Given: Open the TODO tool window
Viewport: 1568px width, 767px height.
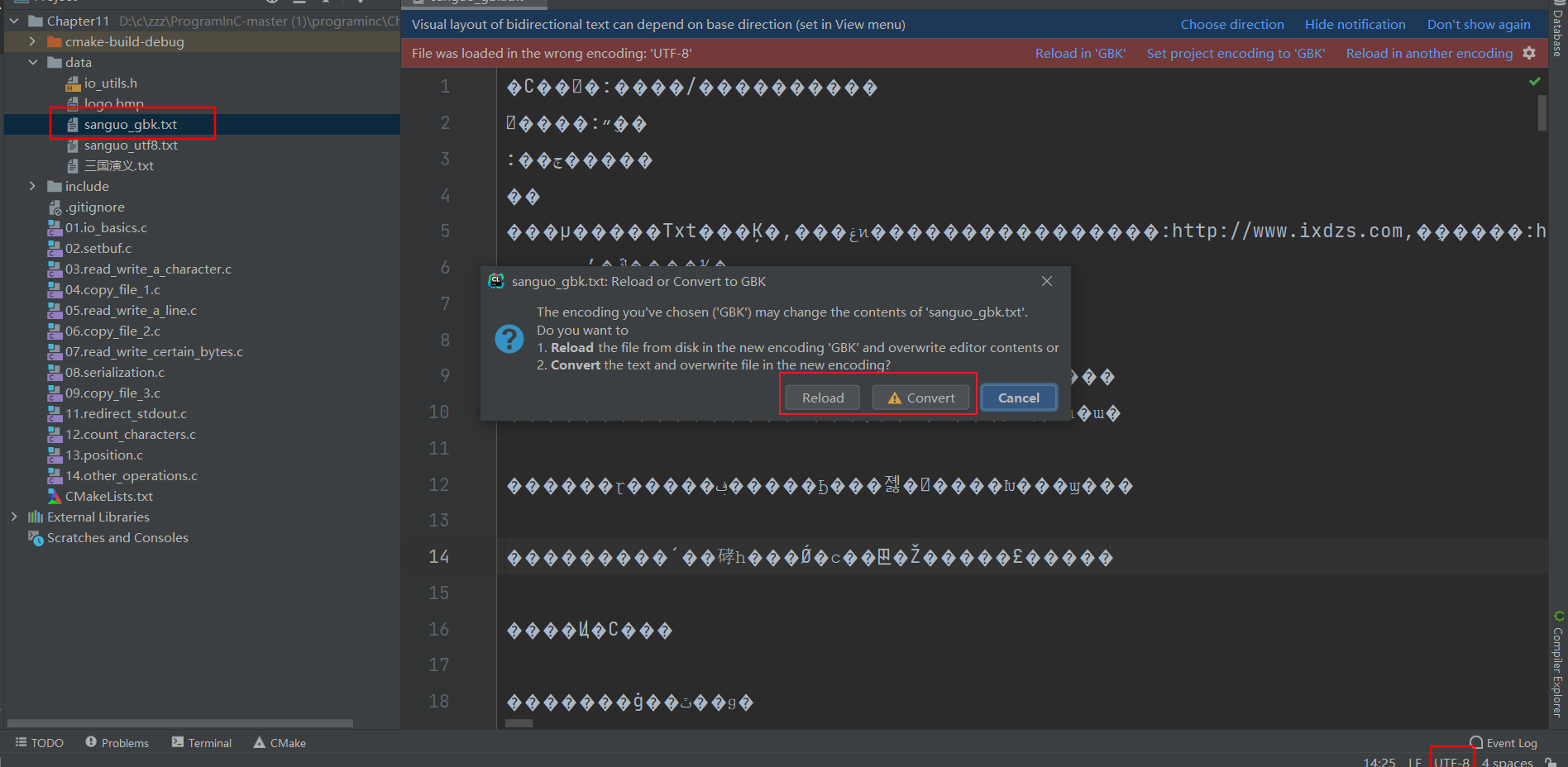Looking at the screenshot, I should coord(39,743).
